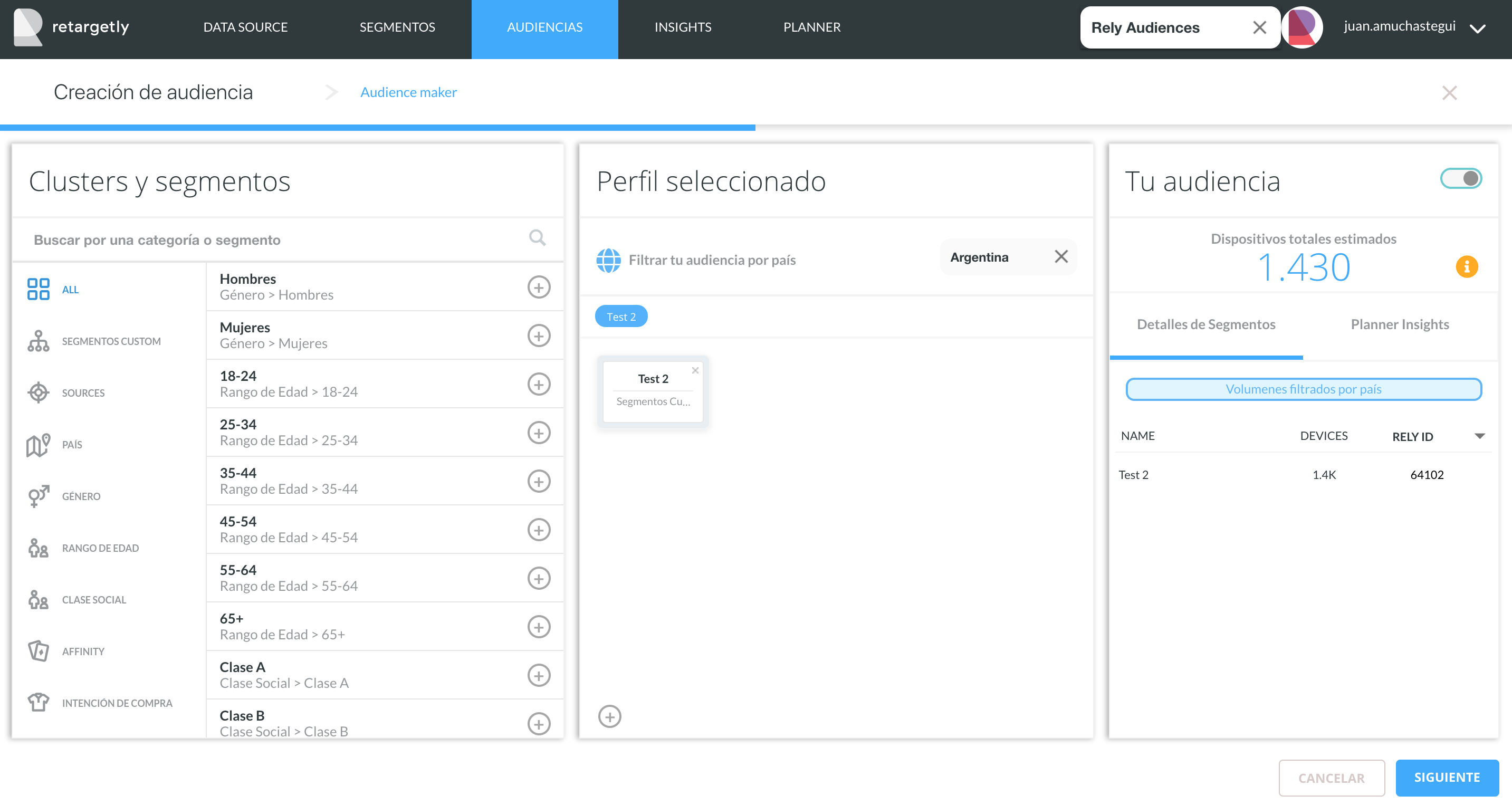Open the País map icon
1512x805 pixels.
pos(38,445)
